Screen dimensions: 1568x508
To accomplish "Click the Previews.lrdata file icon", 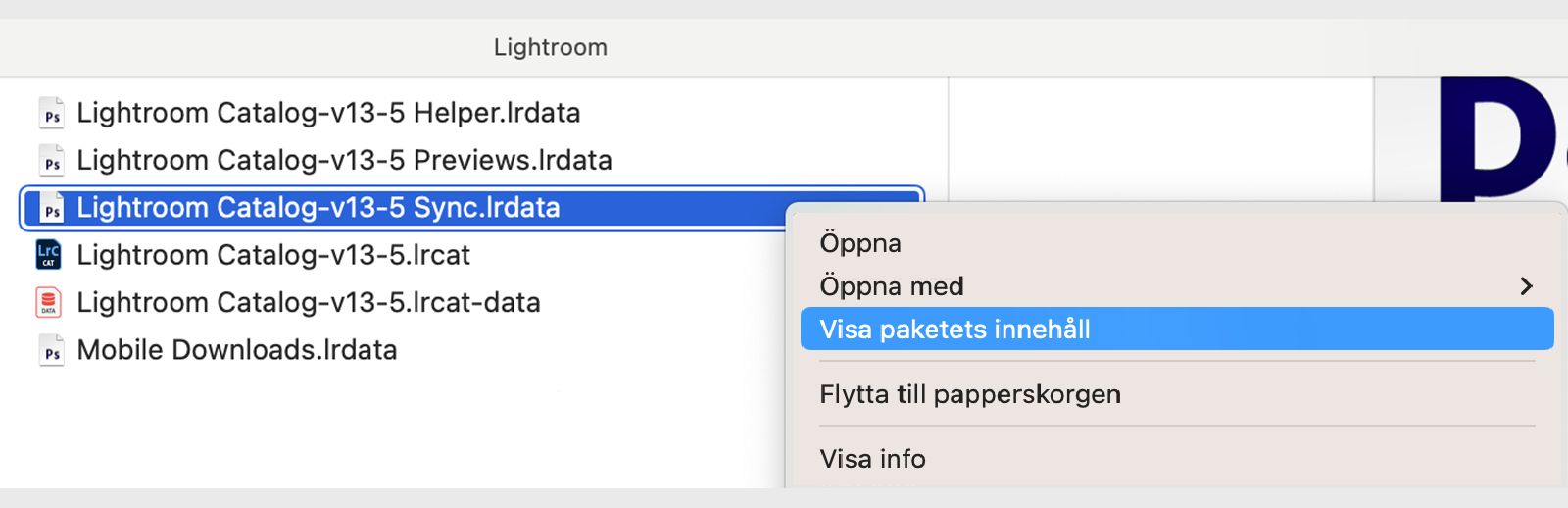I will point(51,161).
